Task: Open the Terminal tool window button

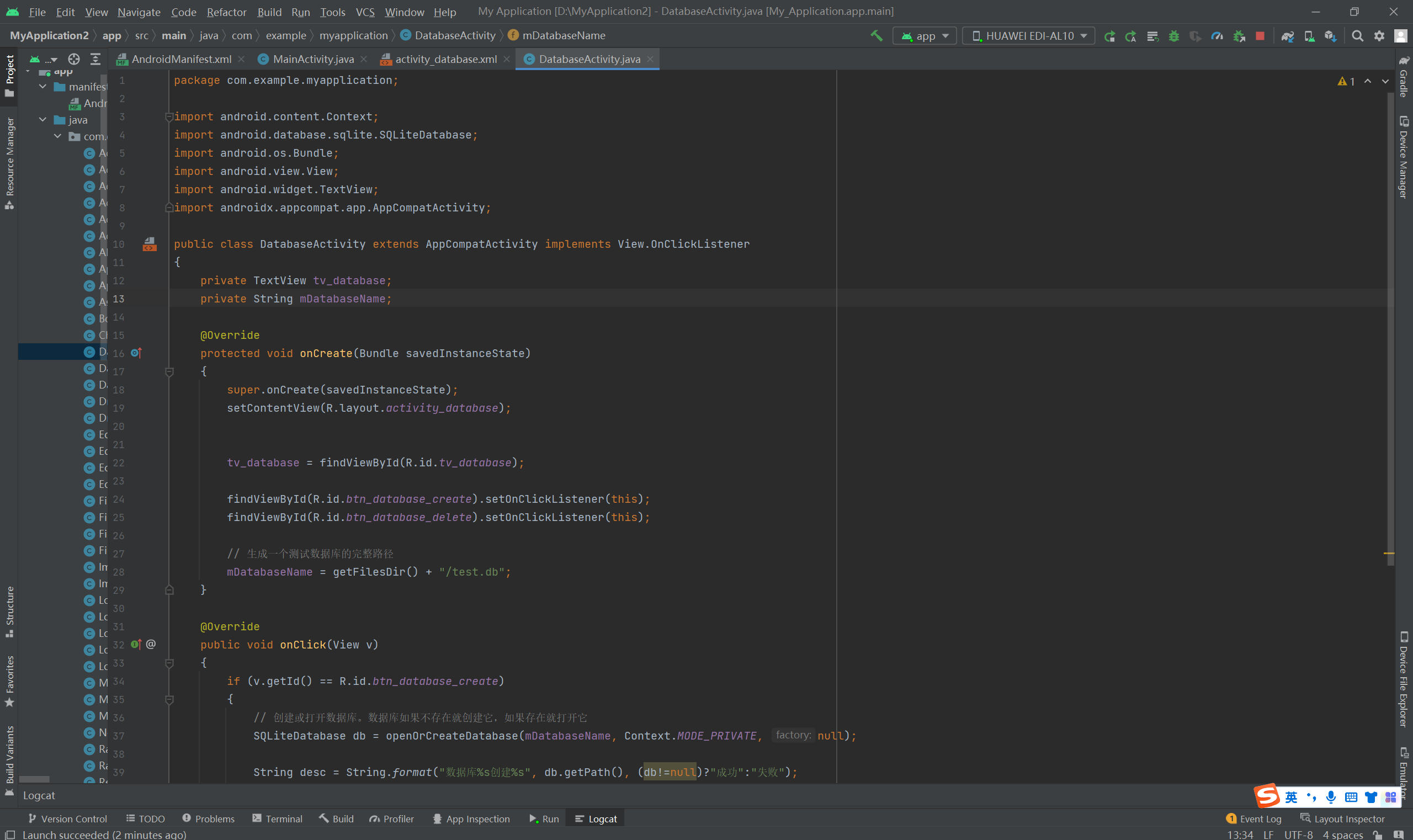Action: click(278, 818)
